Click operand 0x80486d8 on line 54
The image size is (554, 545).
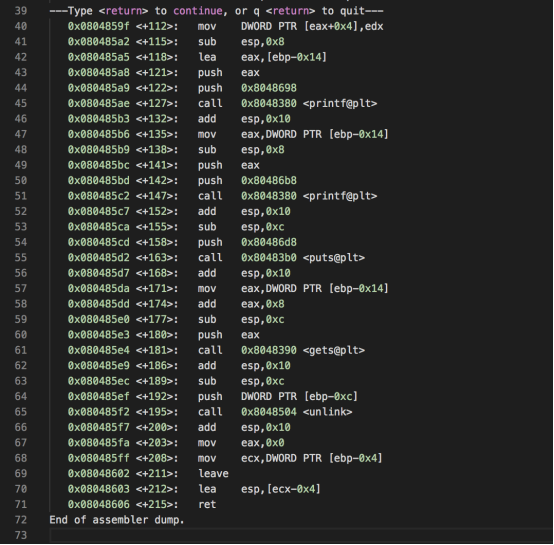point(269,242)
